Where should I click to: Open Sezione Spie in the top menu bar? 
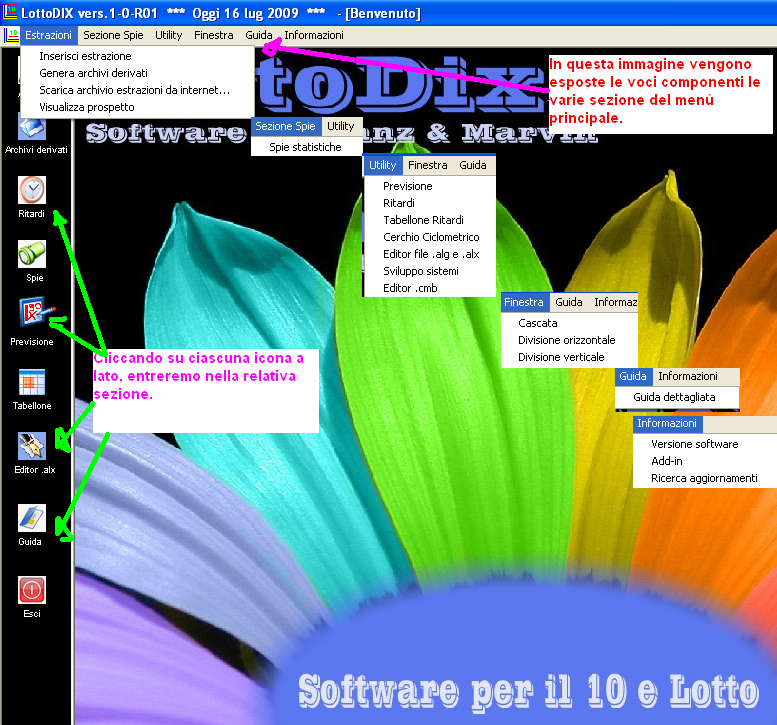pos(113,36)
